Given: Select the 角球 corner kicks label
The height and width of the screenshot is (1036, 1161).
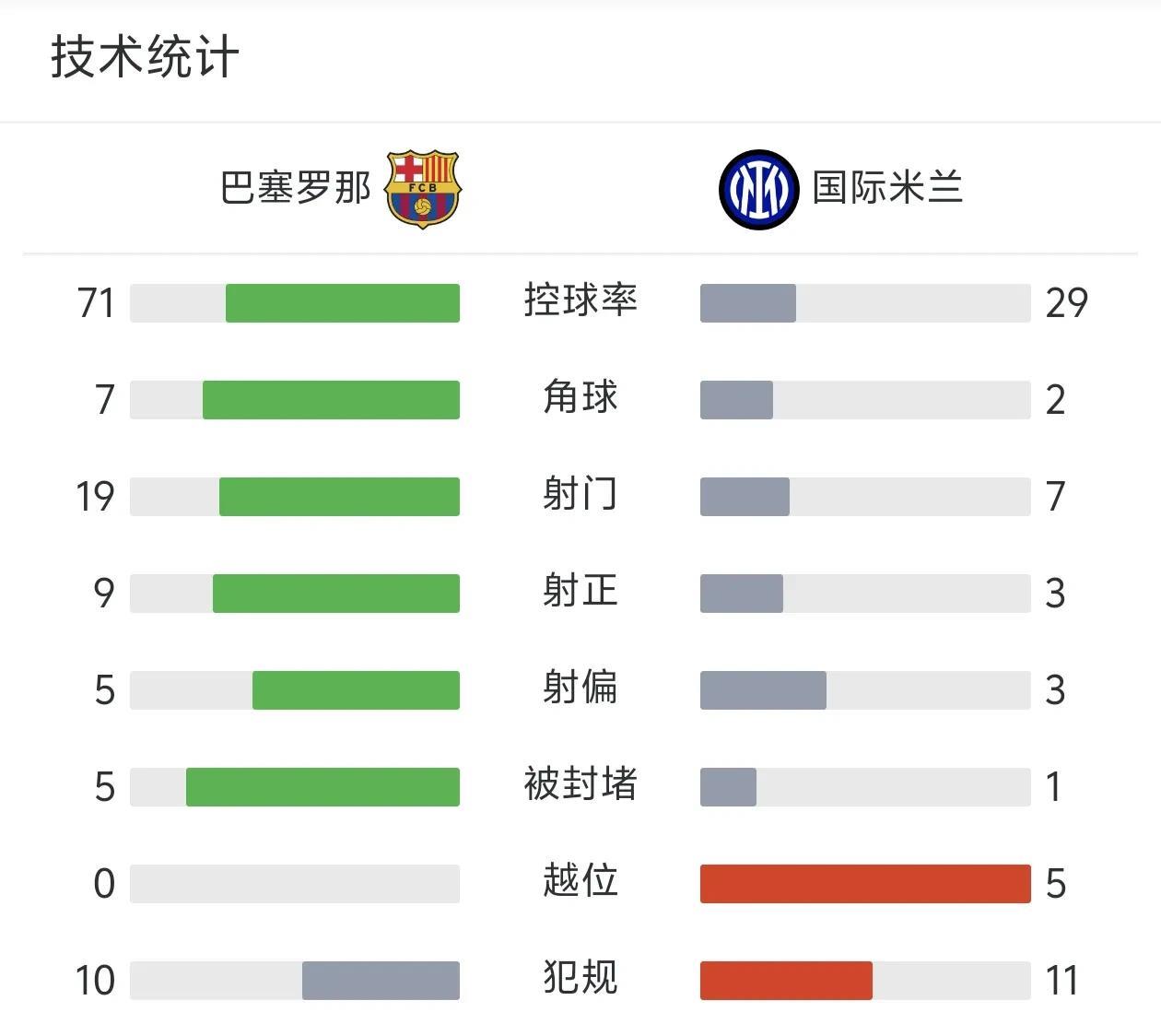Looking at the screenshot, I should coord(580,398).
